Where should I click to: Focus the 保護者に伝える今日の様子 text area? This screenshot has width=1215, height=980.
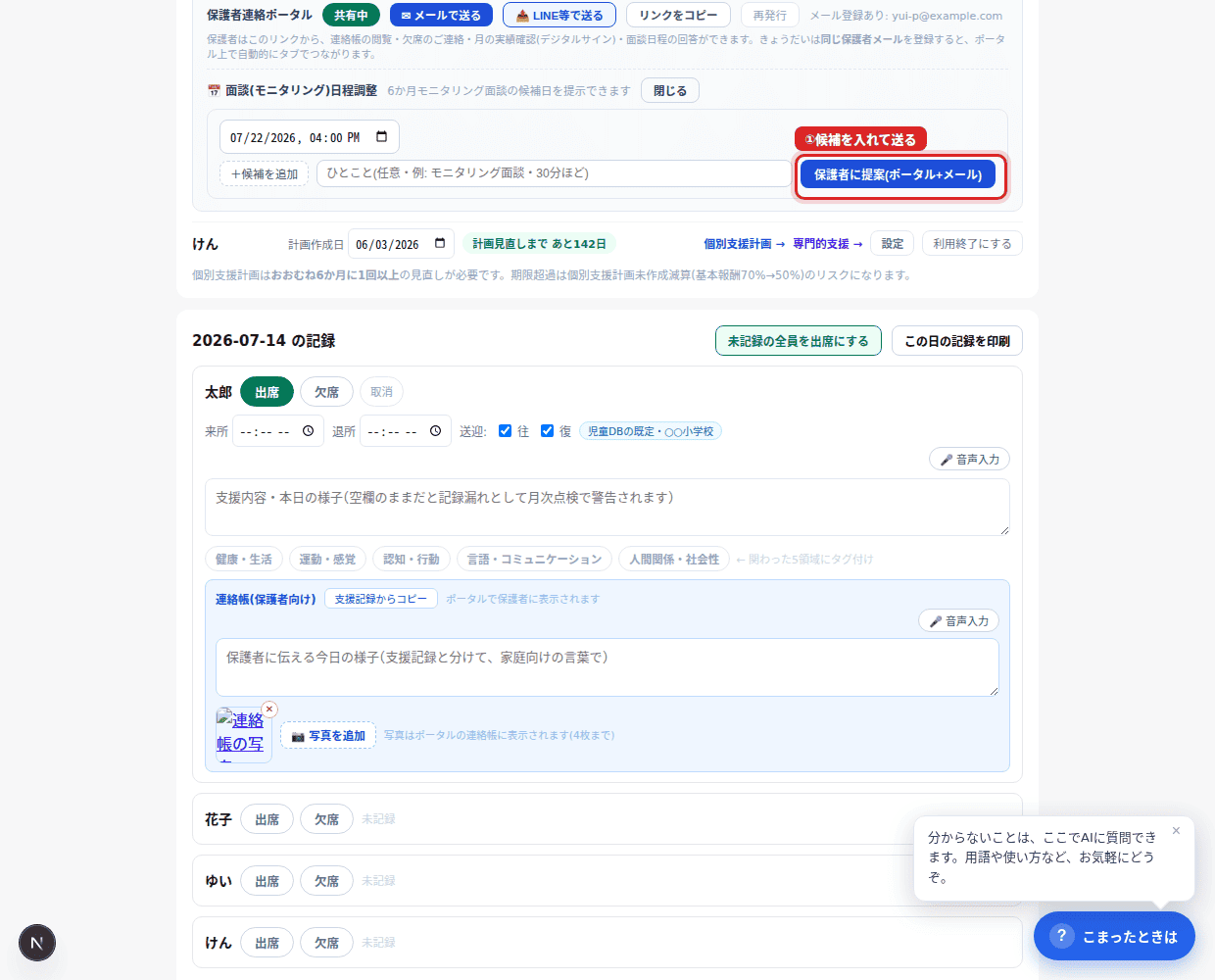pos(607,667)
